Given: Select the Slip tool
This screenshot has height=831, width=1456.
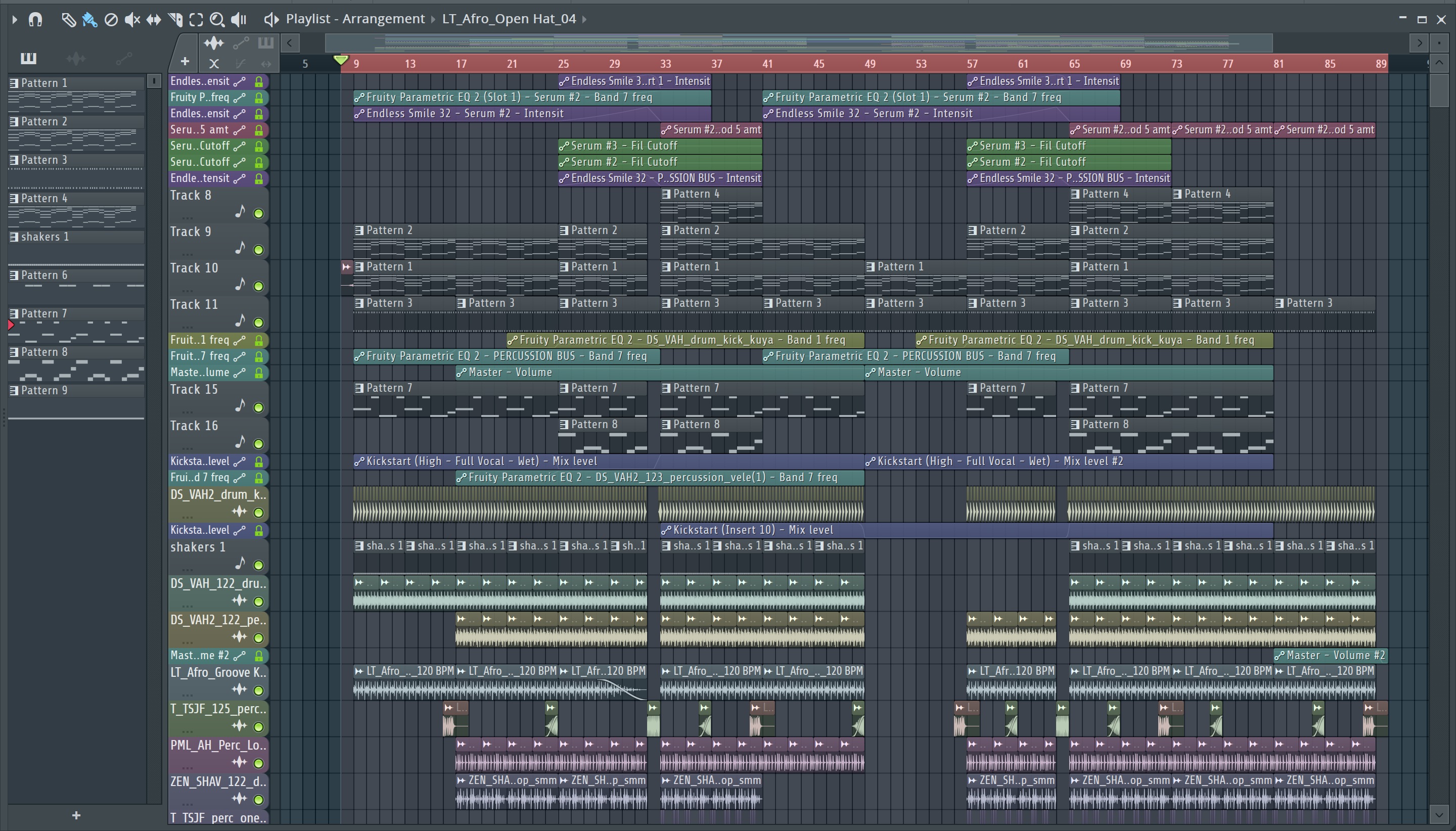Looking at the screenshot, I should [154, 19].
